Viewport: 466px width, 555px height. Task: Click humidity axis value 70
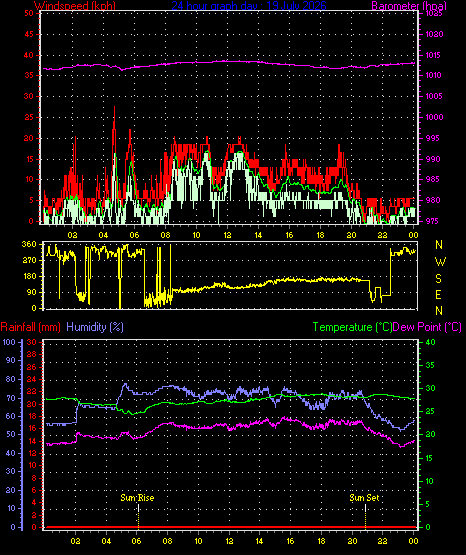11,398
